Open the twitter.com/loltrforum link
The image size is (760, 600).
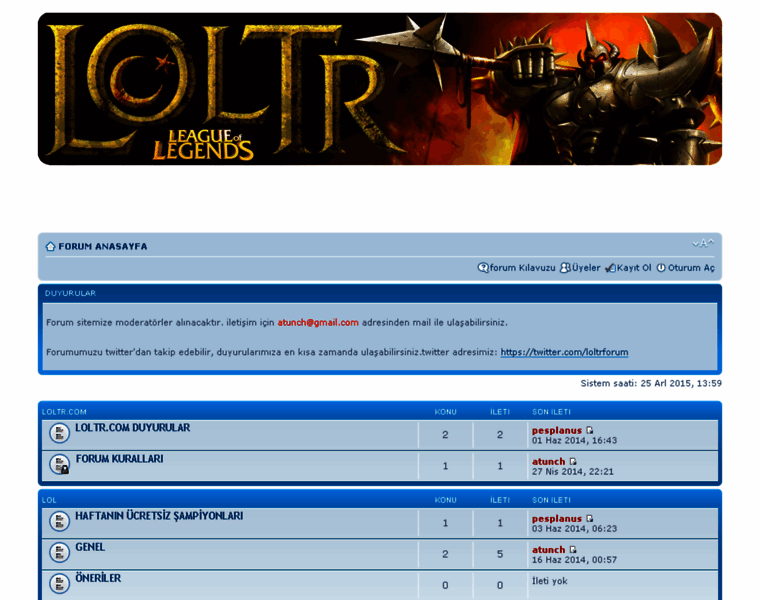tap(564, 352)
